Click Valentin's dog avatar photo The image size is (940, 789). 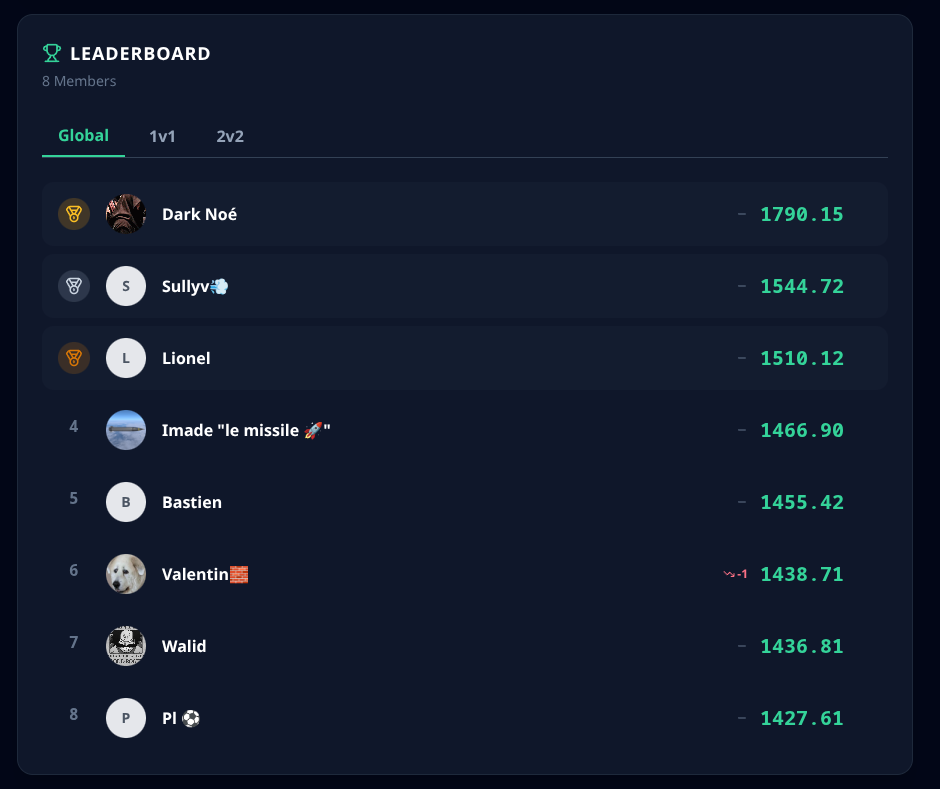(x=126, y=574)
